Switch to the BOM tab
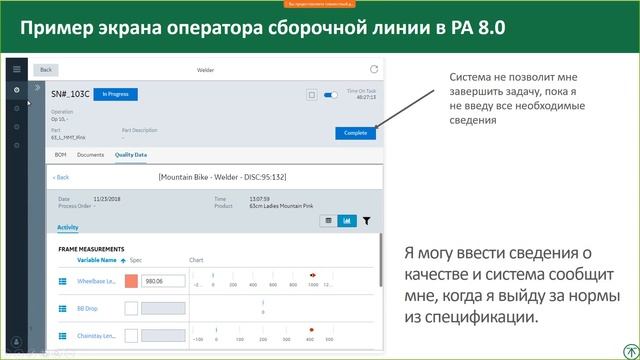 point(60,155)
